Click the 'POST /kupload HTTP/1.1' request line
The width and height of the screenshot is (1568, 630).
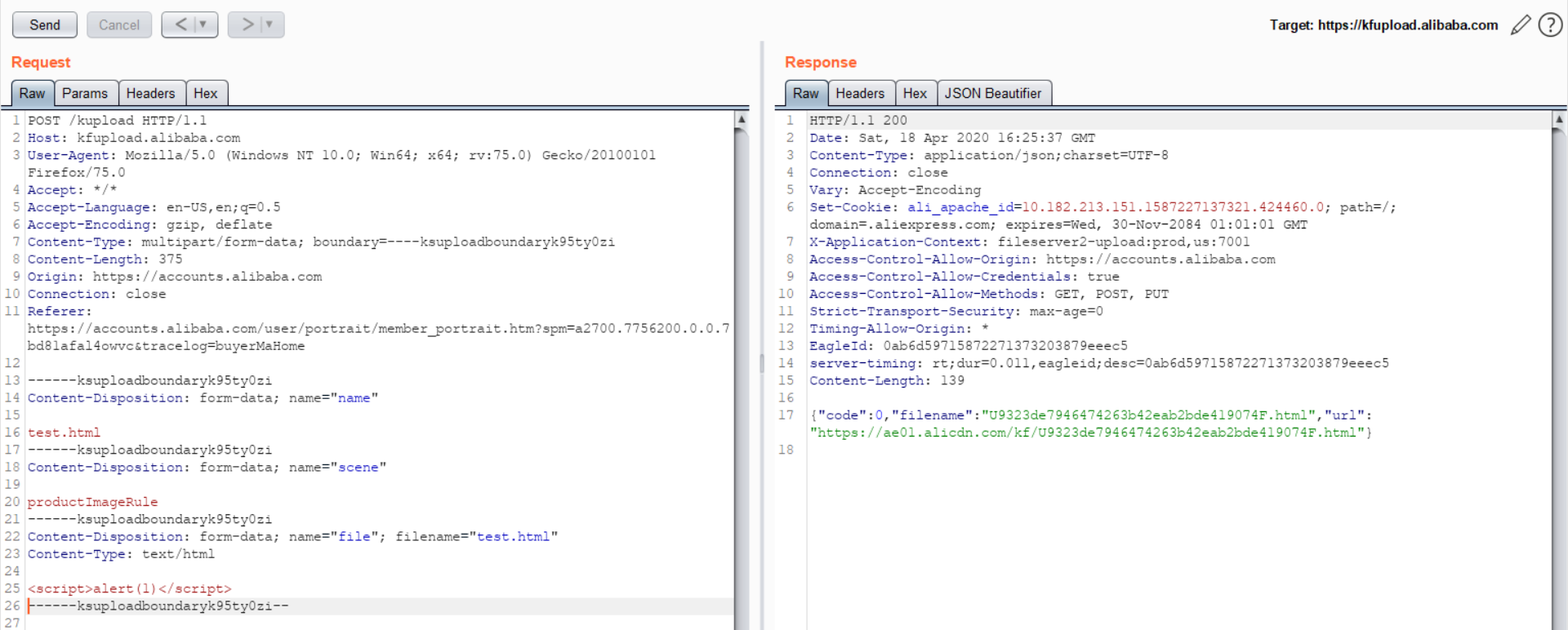coord(117,121)
